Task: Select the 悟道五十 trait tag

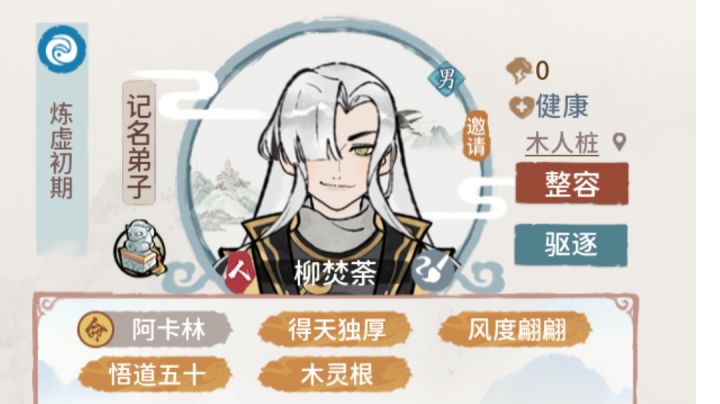Action: tap(155, 375)
